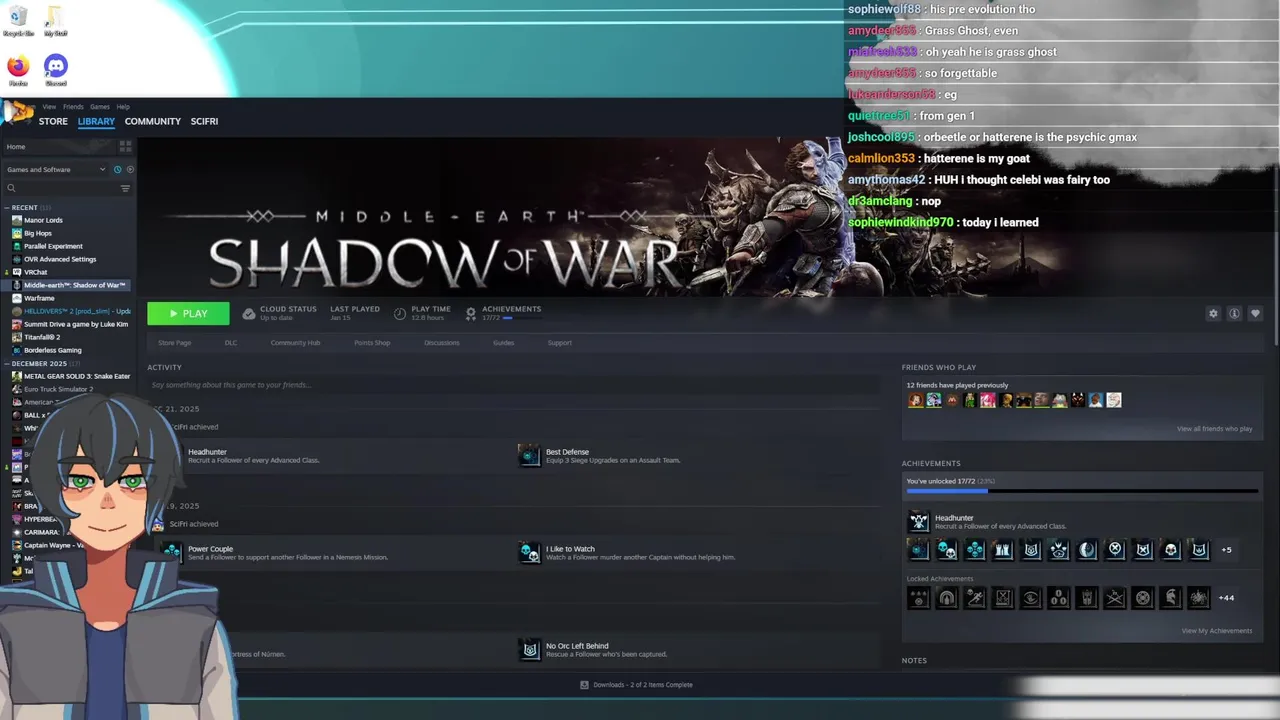The image size is (1280, 720).
Task: Switch to the Library tab
Action: click(96, 121)
